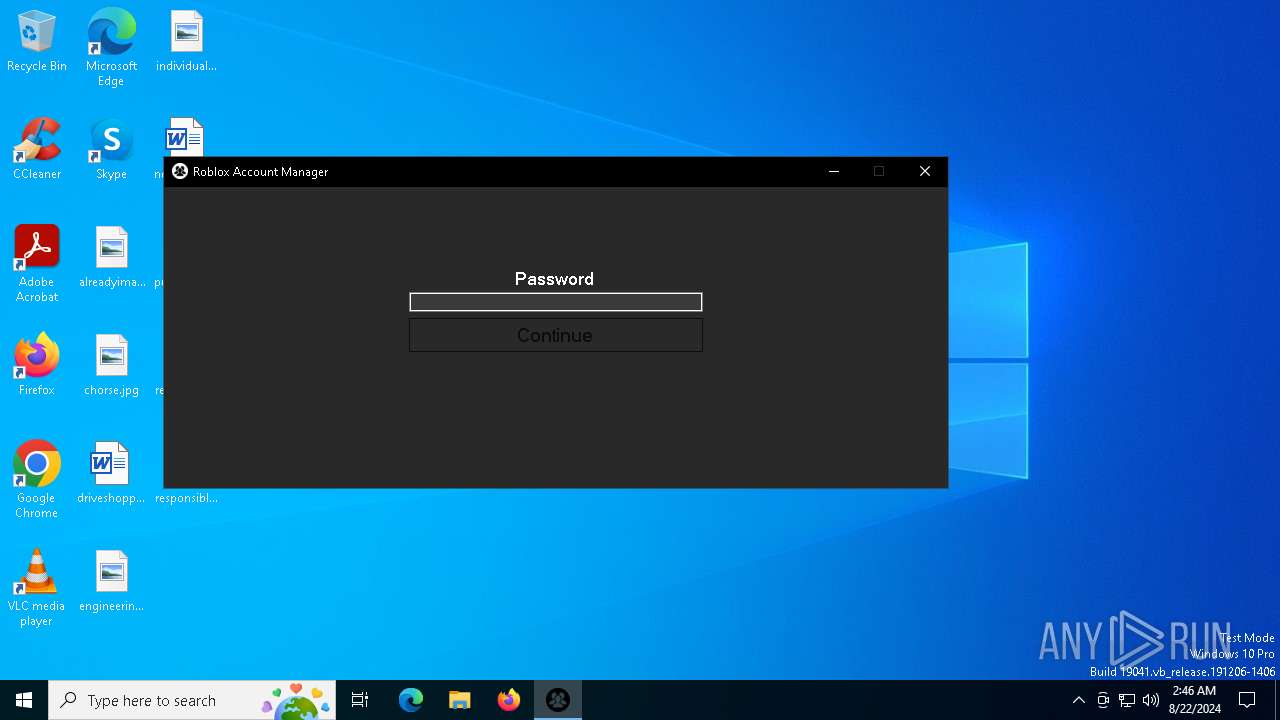
Task: Select driveshopp... Word document on desktop
Action: coord(111,474)
